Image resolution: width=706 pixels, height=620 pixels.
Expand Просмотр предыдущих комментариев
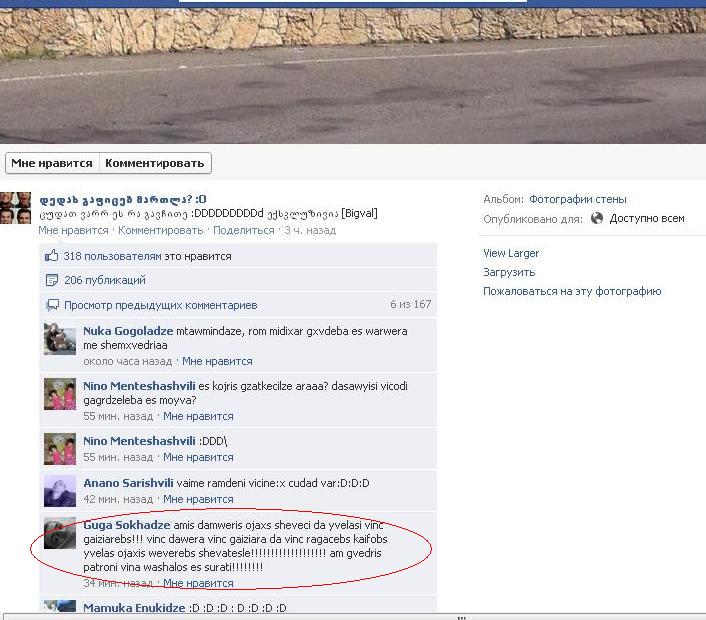point(161,305)
